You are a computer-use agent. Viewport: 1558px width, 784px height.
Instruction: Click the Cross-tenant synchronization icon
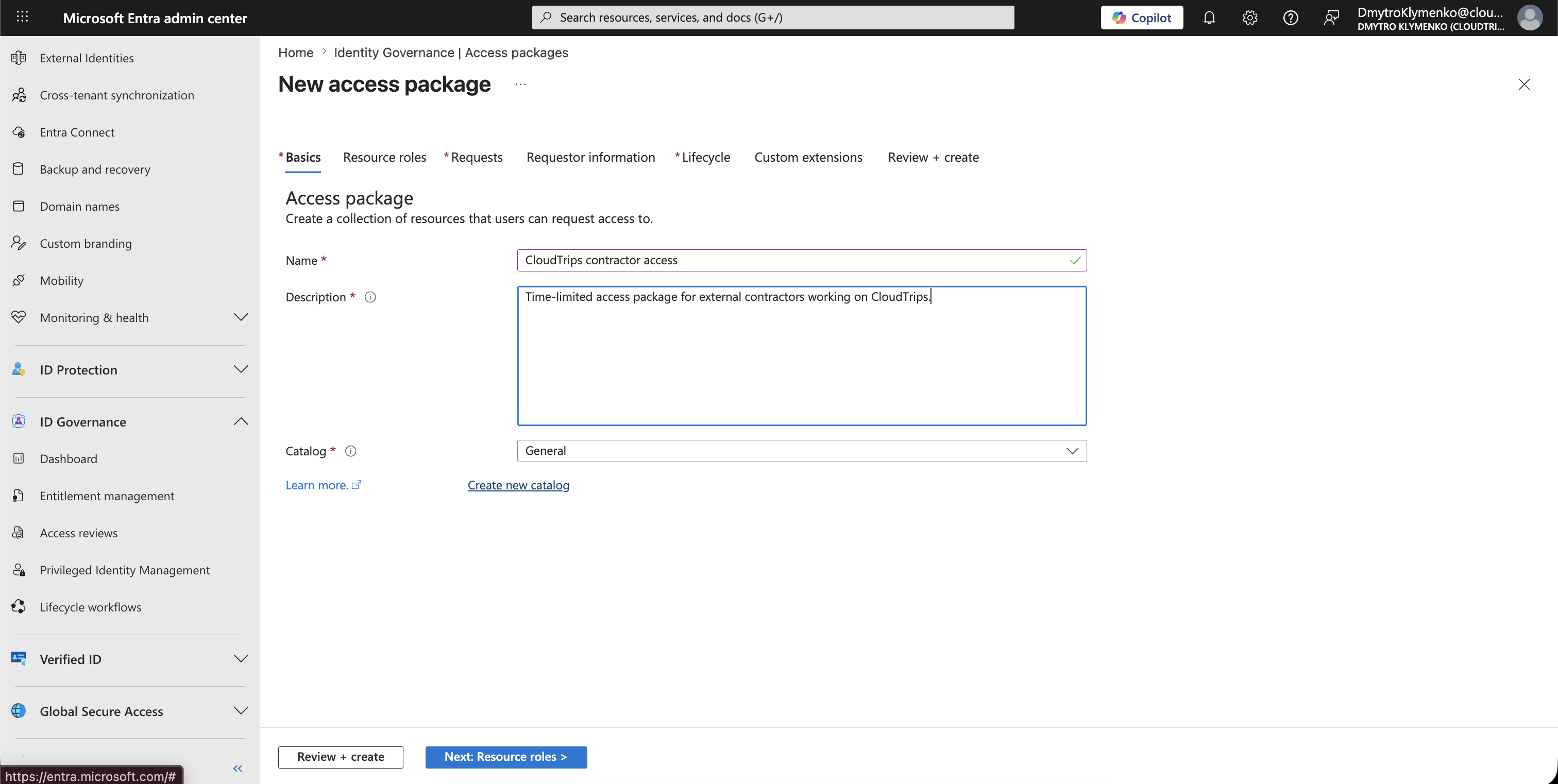[x=19, y=95]
